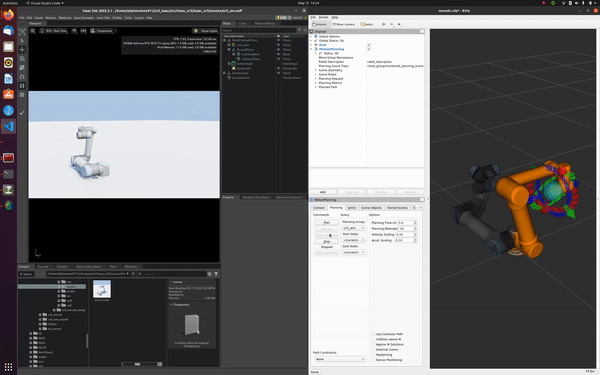Viewport: 600px width, 375px height.
Task: Click the Isaac Sim selection arrow tool
Action: point(22,41)
